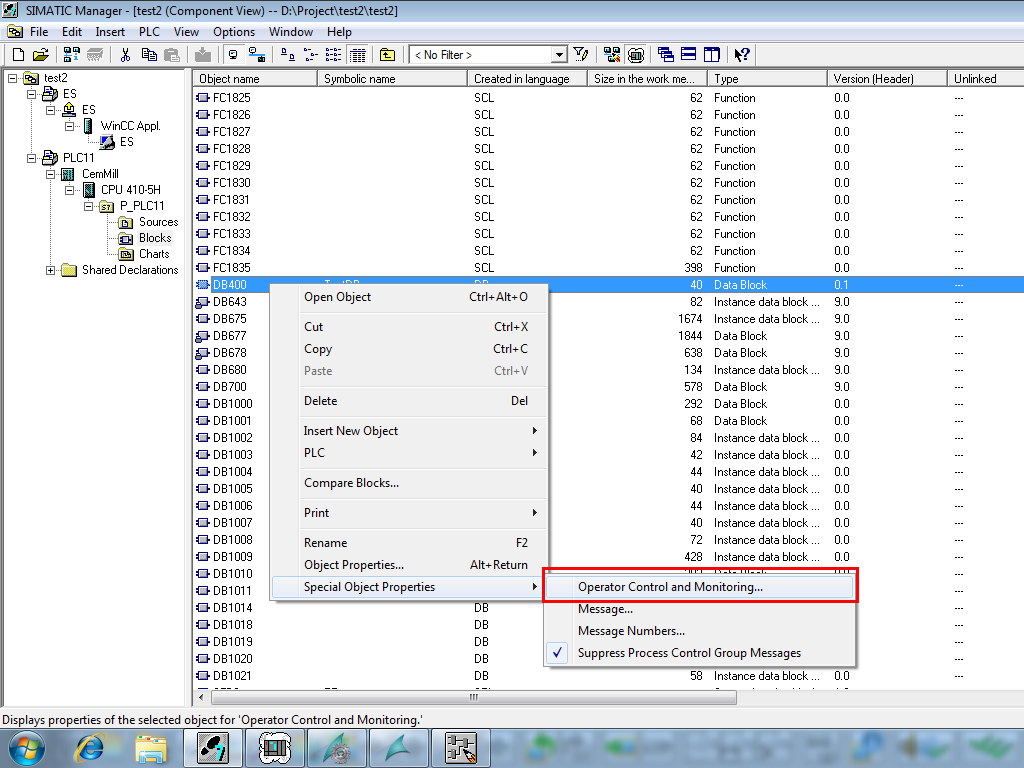Image resolution: width=1024 pixels, height=768 pixels.
Task: Collapse the P_PLC11 program node
Action: pos(88,206)
